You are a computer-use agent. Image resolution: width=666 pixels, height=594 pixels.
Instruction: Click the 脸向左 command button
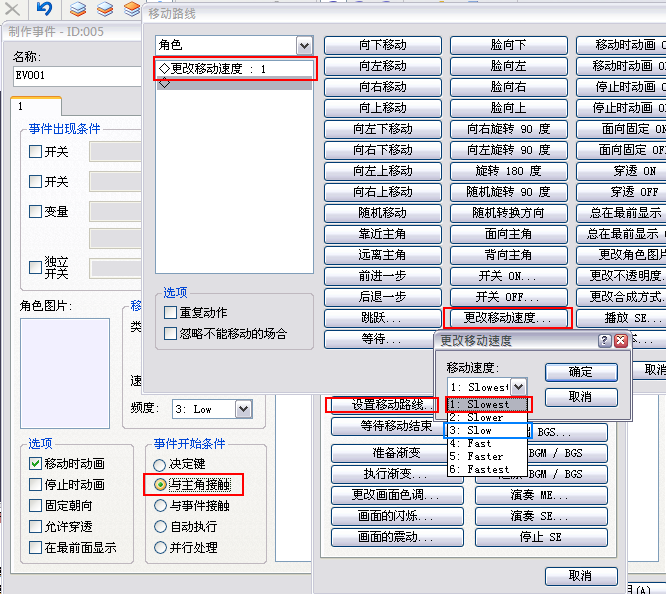click(508, 66)
